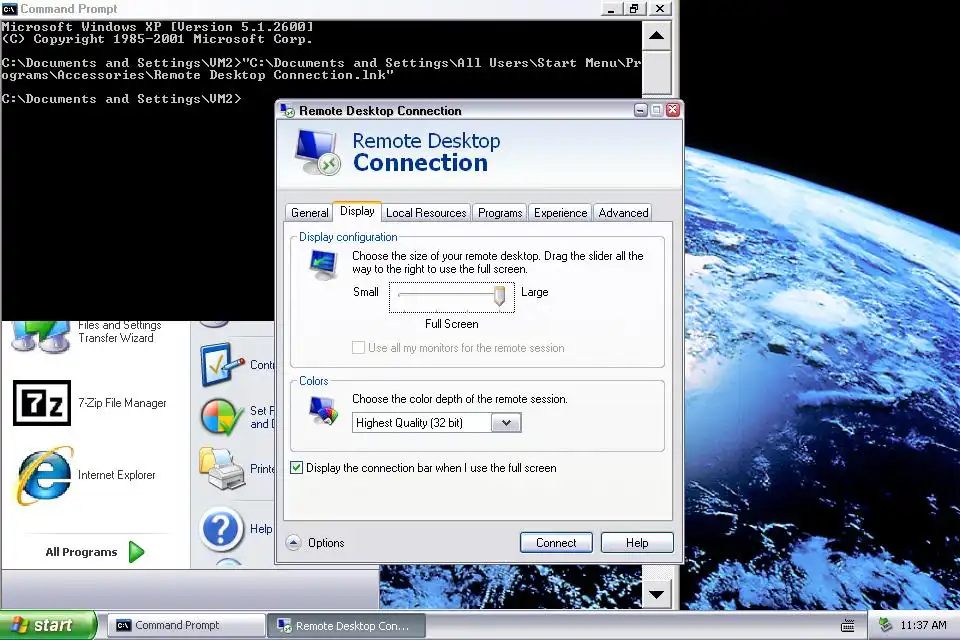
Task: Click the 'Full Screen' size label
Action: coord(452,324)
